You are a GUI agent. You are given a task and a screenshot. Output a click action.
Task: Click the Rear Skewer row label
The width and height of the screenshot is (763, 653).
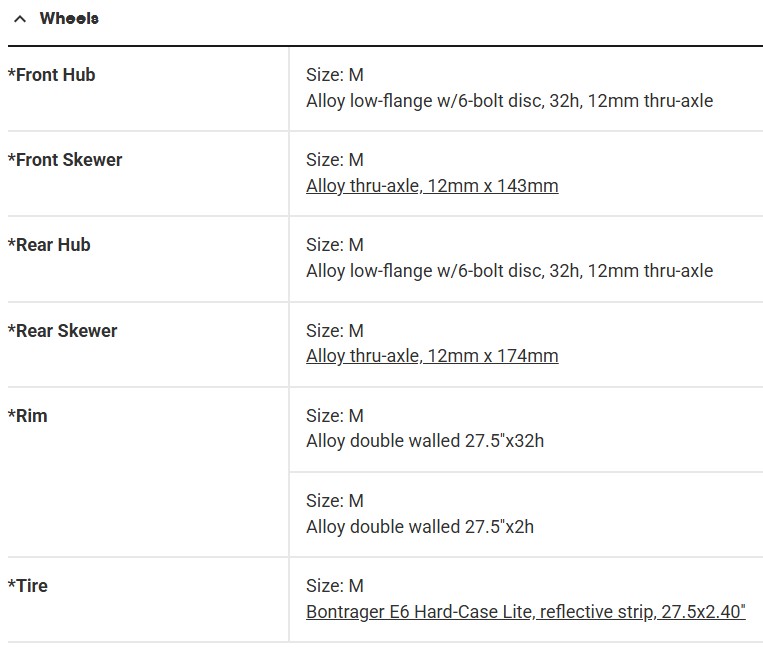62,331
